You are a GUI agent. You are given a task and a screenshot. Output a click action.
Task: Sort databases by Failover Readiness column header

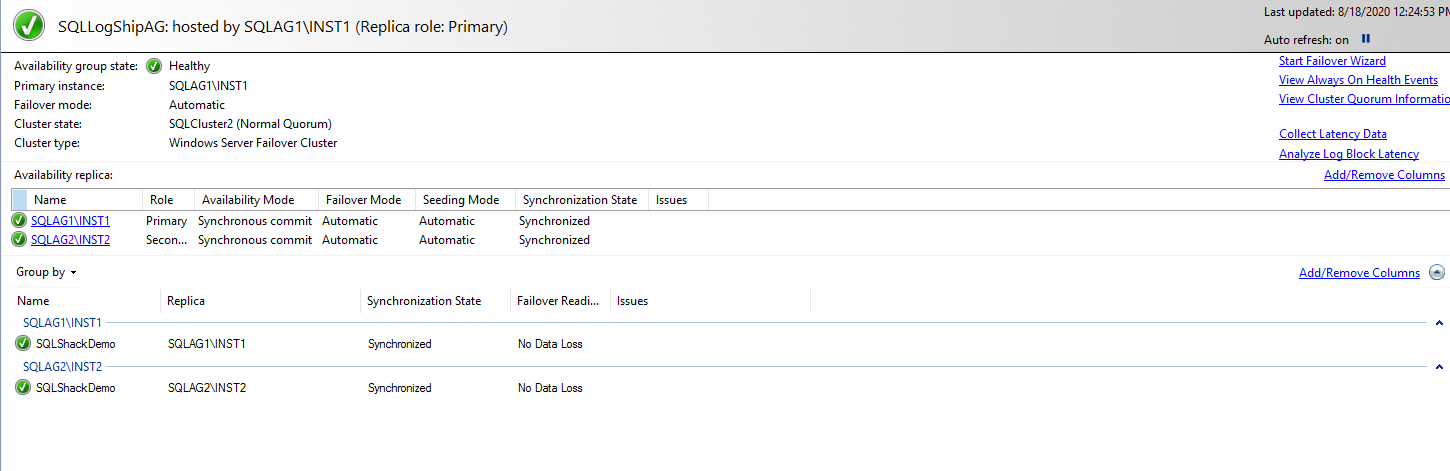pos(558,301)
